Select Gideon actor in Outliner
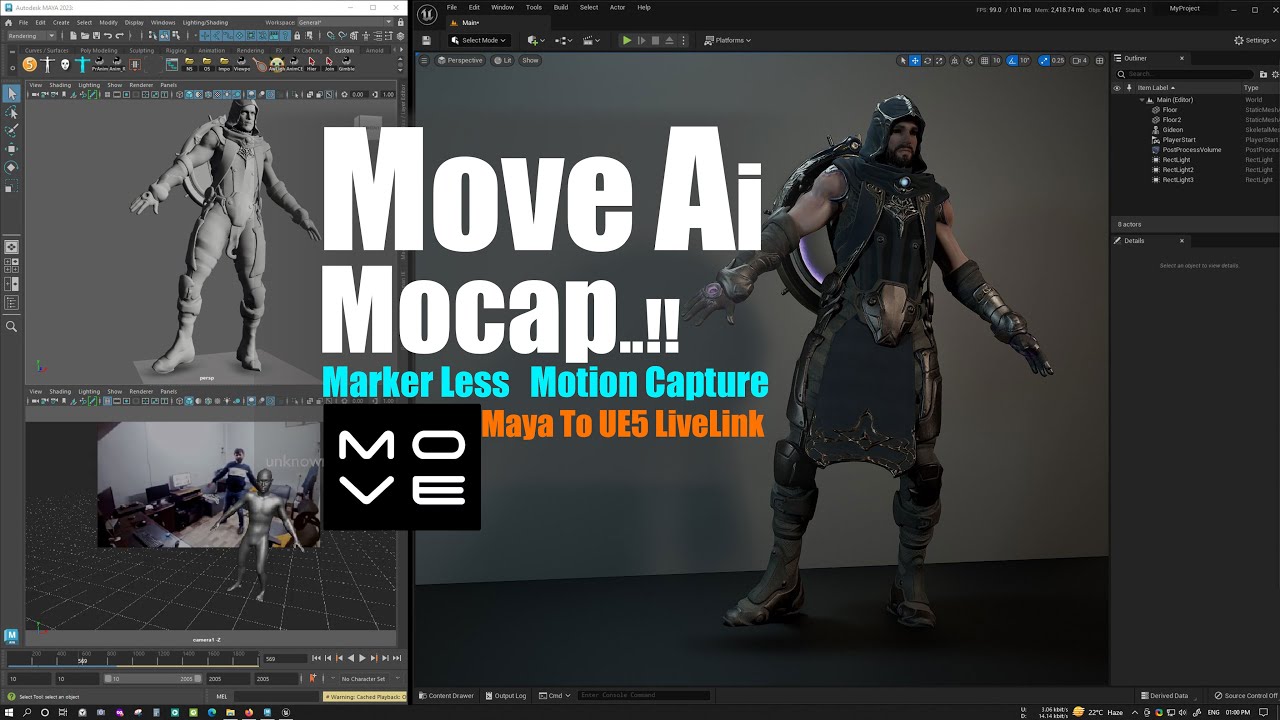This screenshot has height=720, width=1280. [x=1173, y=130]
